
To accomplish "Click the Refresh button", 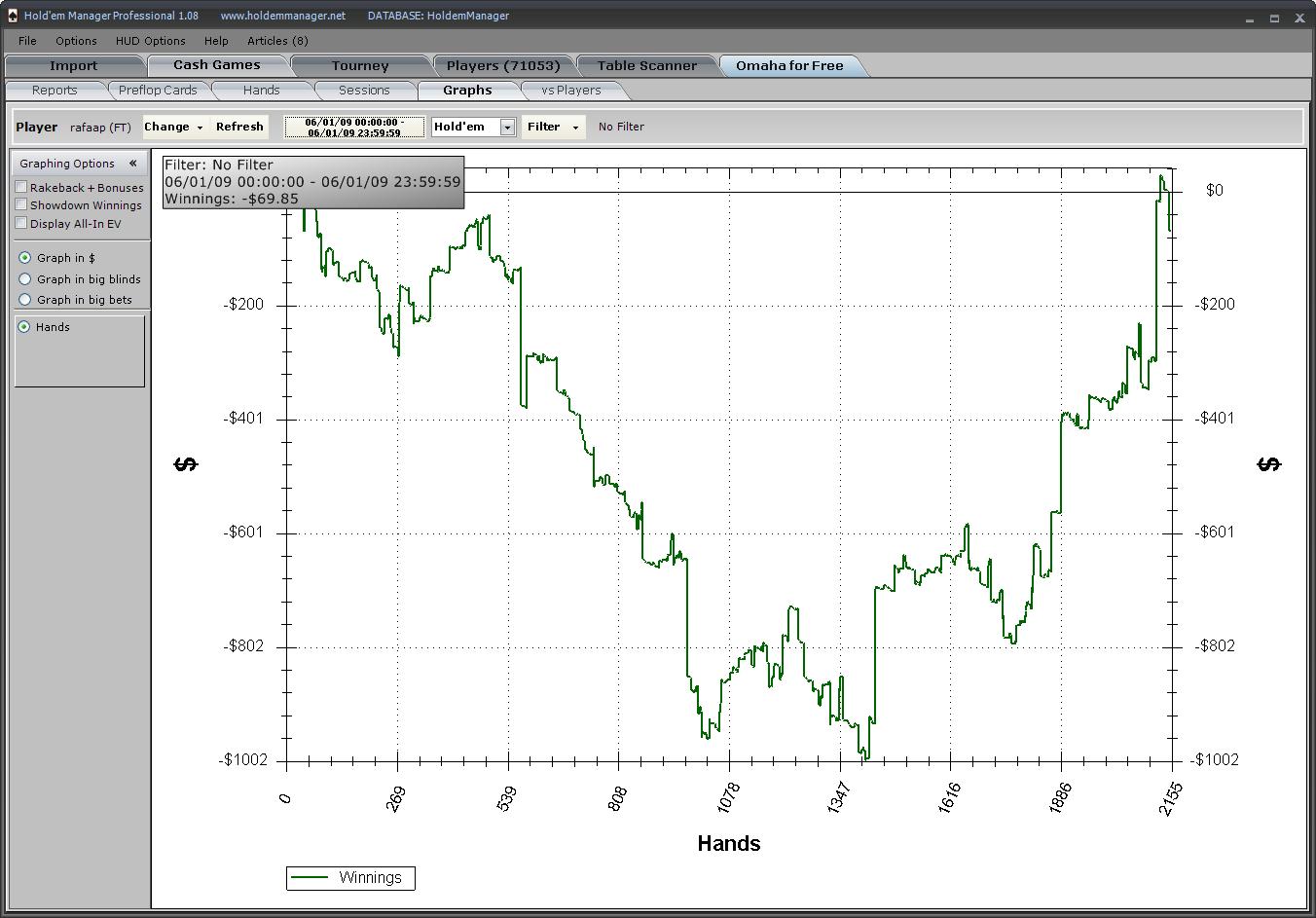I will [x=239, y=127].
